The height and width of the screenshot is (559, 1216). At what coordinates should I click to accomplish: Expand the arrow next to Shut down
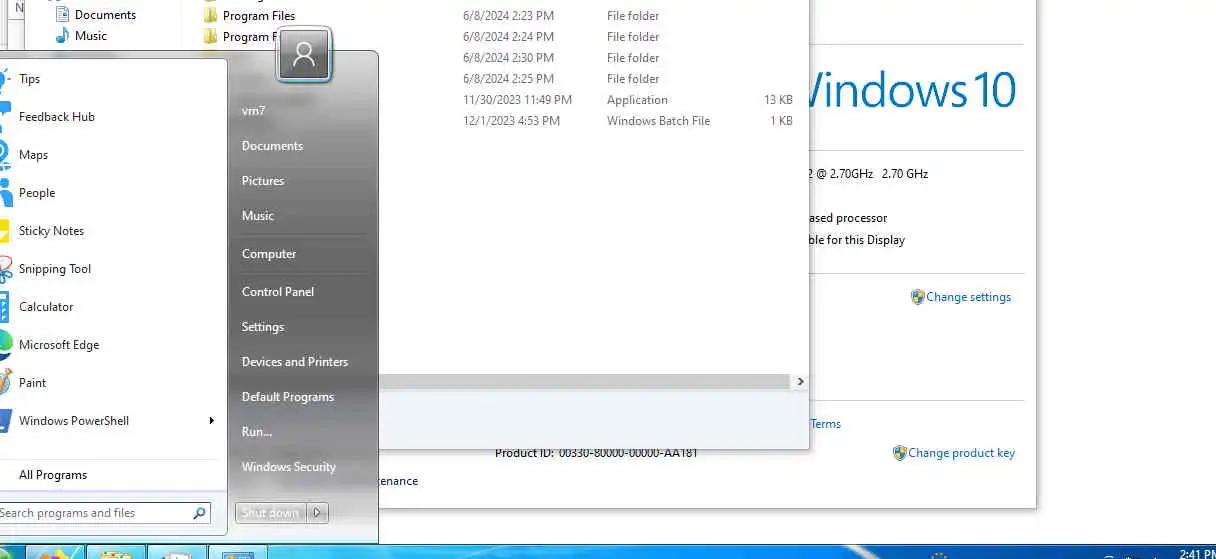318,513
